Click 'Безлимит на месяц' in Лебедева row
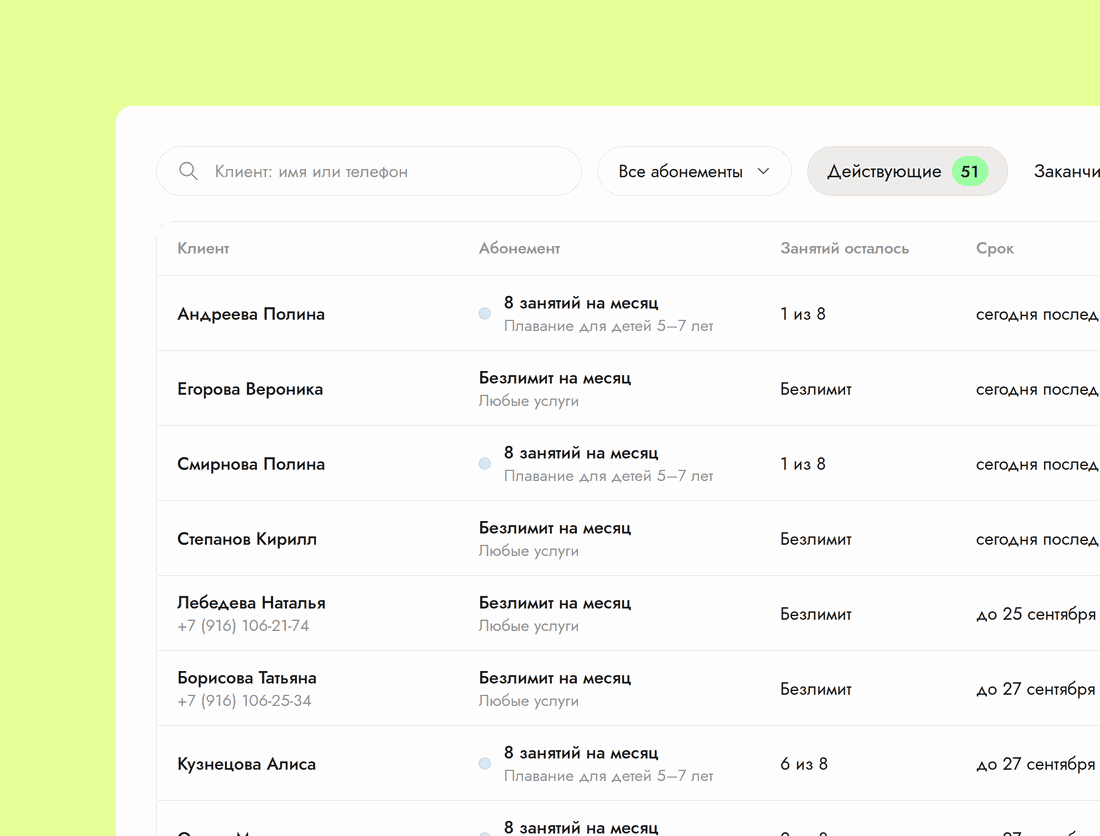This screenshot has height=836, width=1100. tap(555, 603)
